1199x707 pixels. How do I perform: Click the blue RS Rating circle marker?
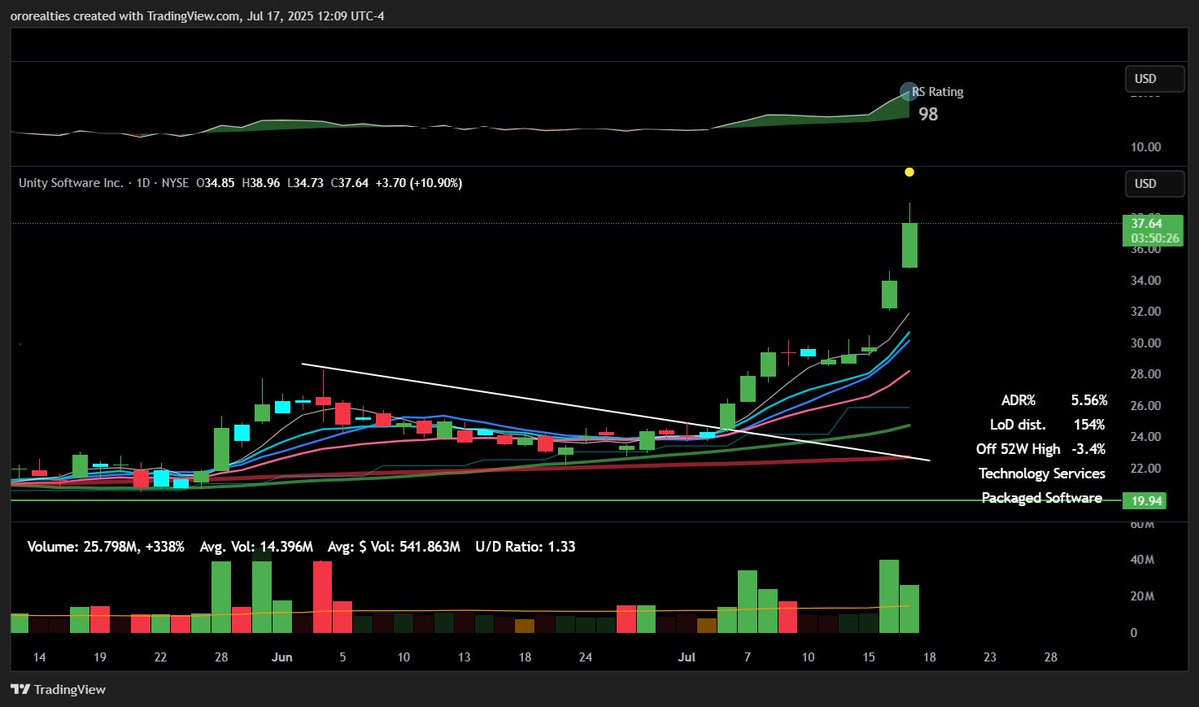click(x=908, y=92)
